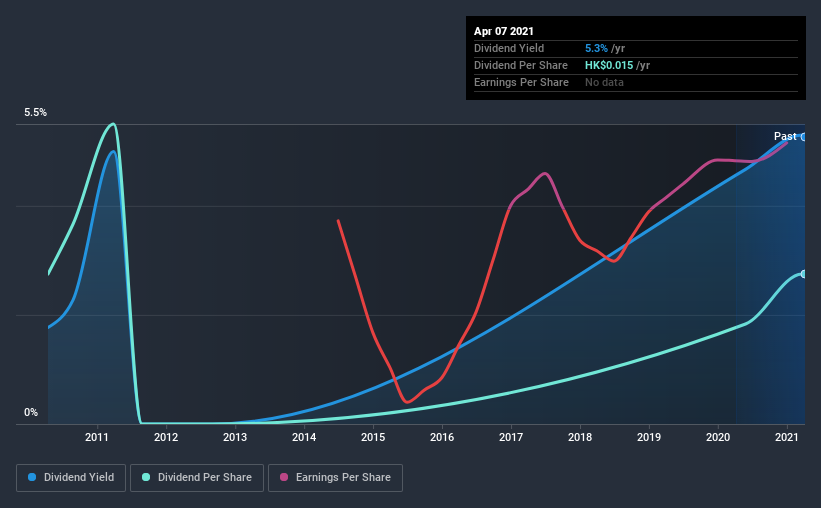Click the 2011 x-axis label

(97, 437)
